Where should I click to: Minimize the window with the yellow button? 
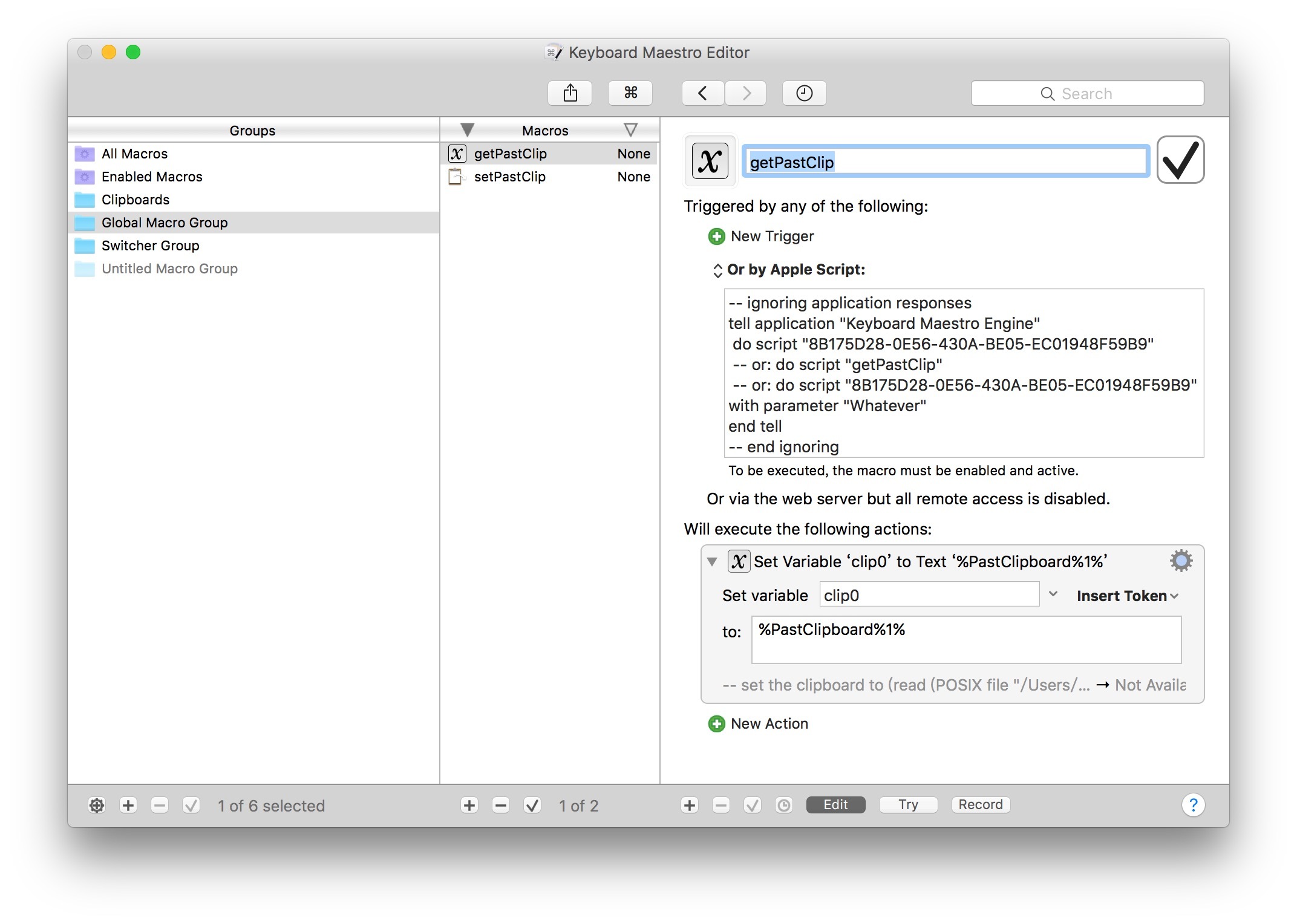(109, 53)
